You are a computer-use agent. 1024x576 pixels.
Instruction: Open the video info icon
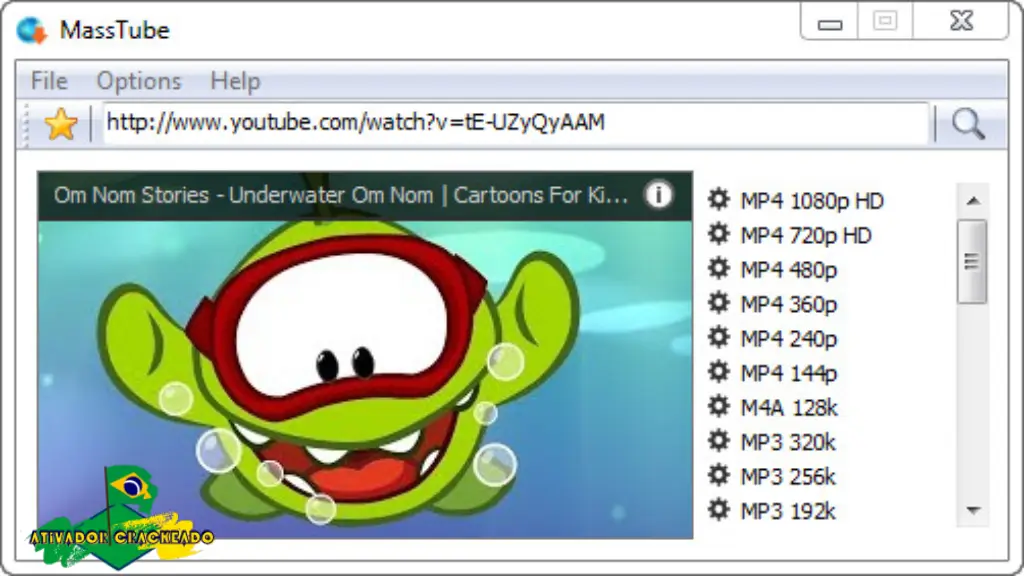click(x=658, y=194)
